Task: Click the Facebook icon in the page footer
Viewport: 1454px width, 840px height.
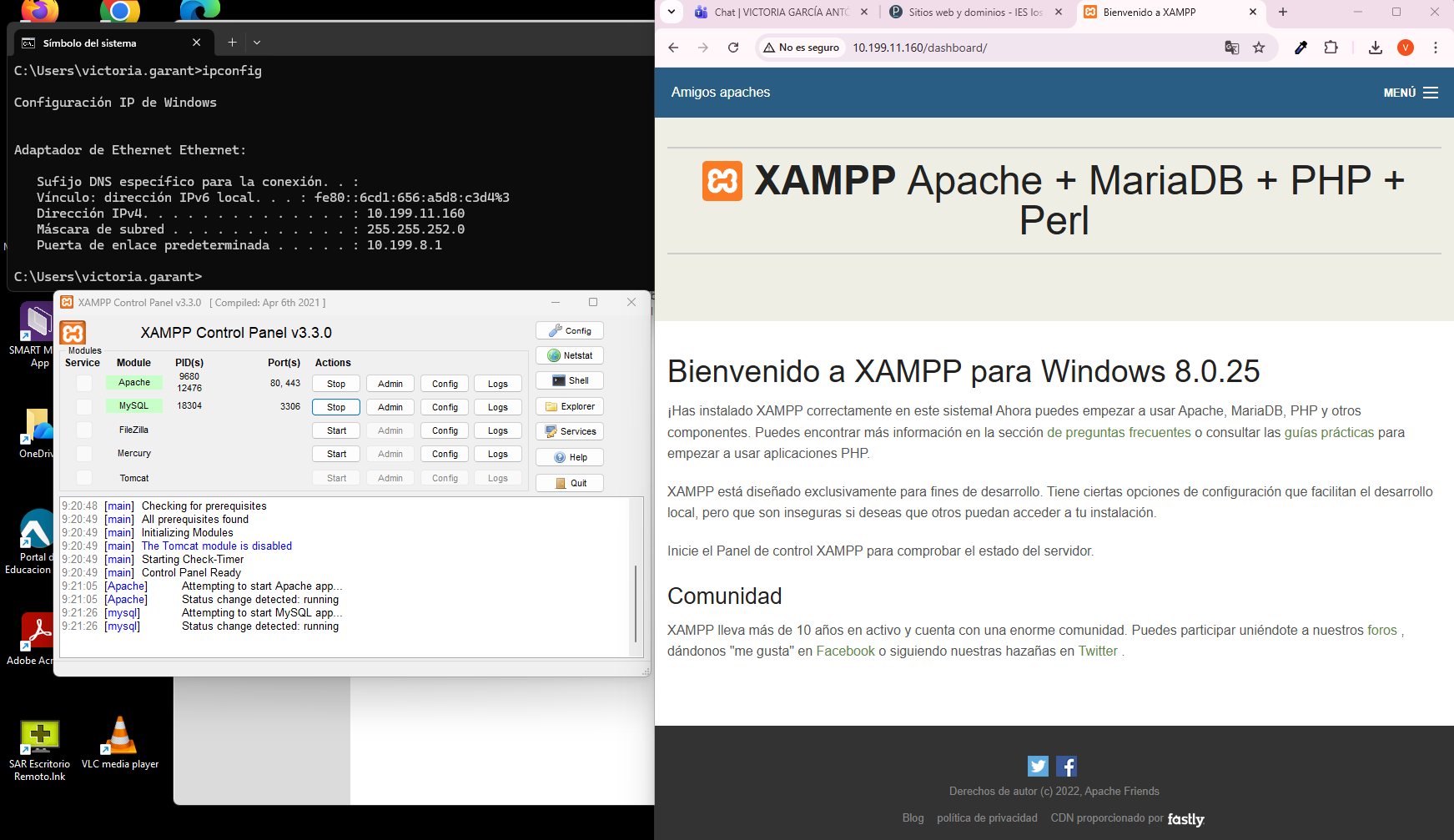Action: [x=1066, y=766]
